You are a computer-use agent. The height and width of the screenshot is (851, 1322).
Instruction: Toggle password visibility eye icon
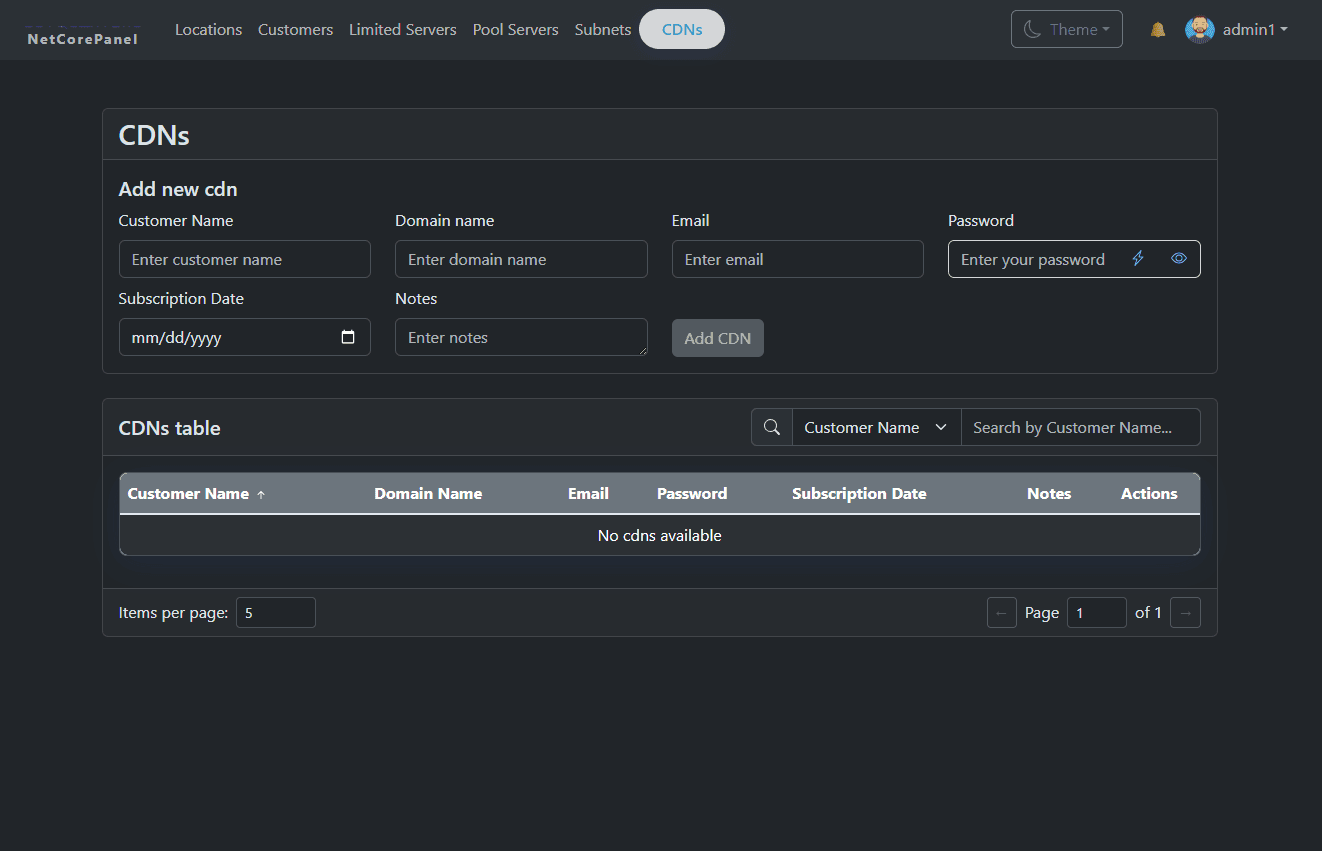(x=1179, y=259)
